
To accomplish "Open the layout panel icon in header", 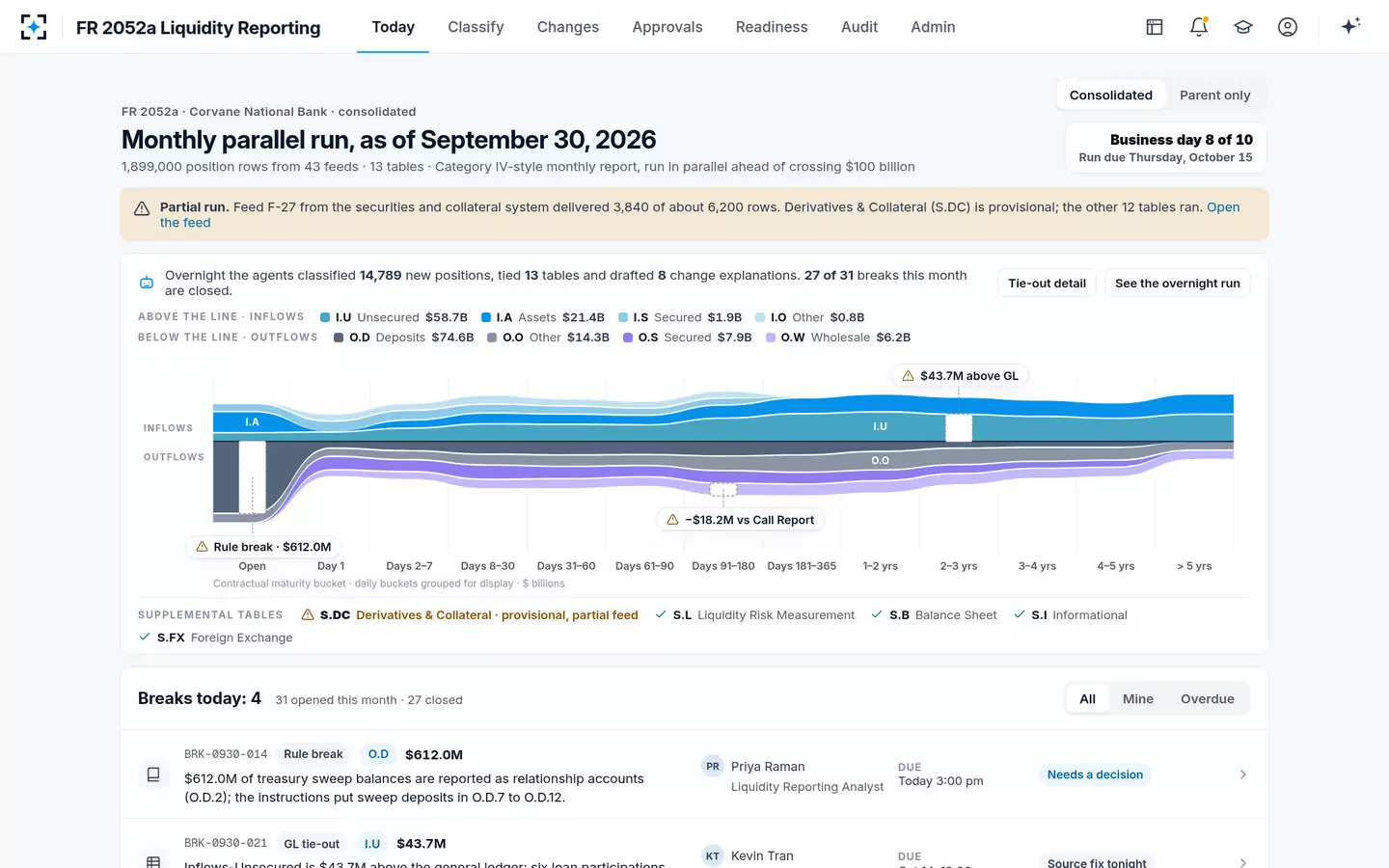I will tap(1155, 27).
